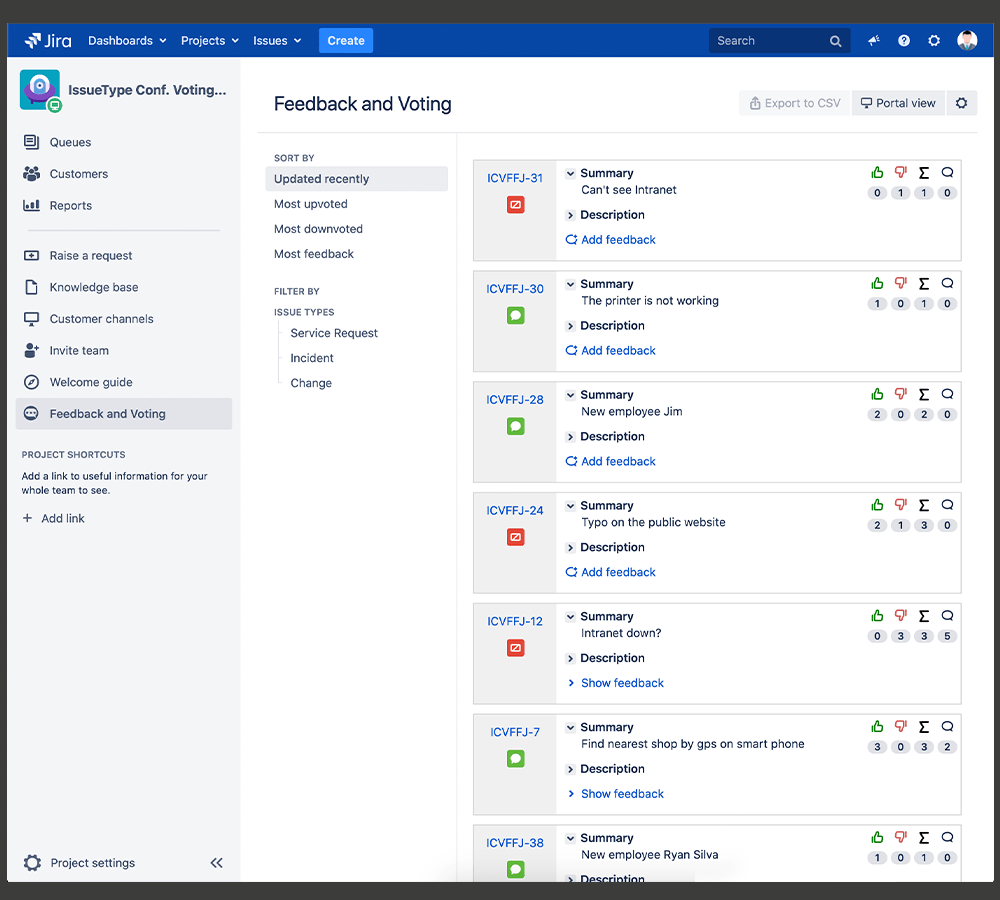Click thumbs-down icon on ICVFFJ-30 issue
1000x900 pixels.
coord(900,283)
